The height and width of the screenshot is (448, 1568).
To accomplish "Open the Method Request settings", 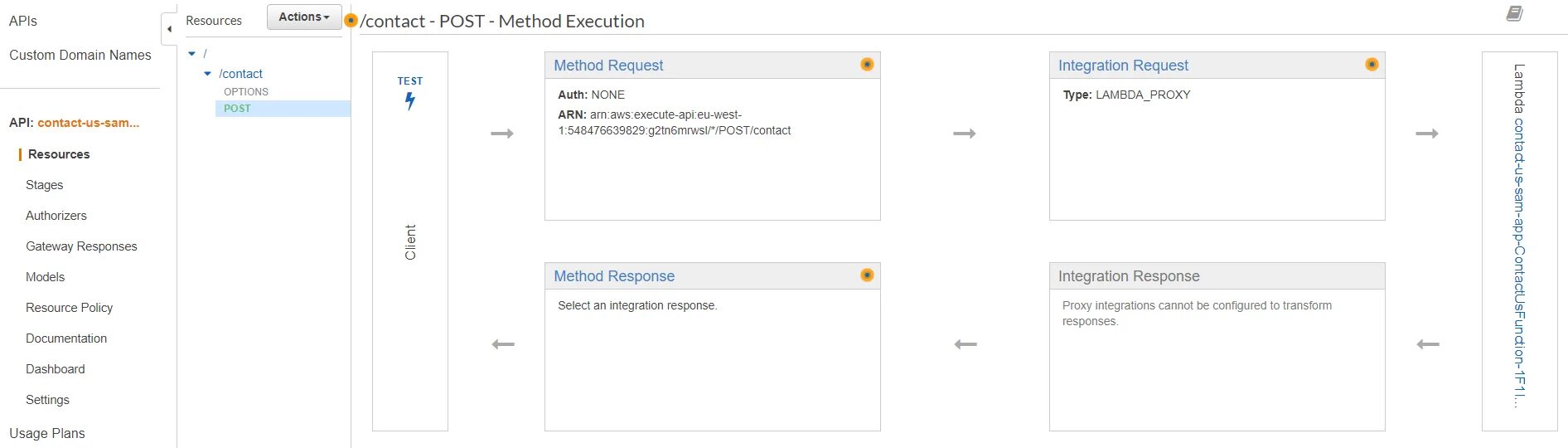I will pos(608,66).
